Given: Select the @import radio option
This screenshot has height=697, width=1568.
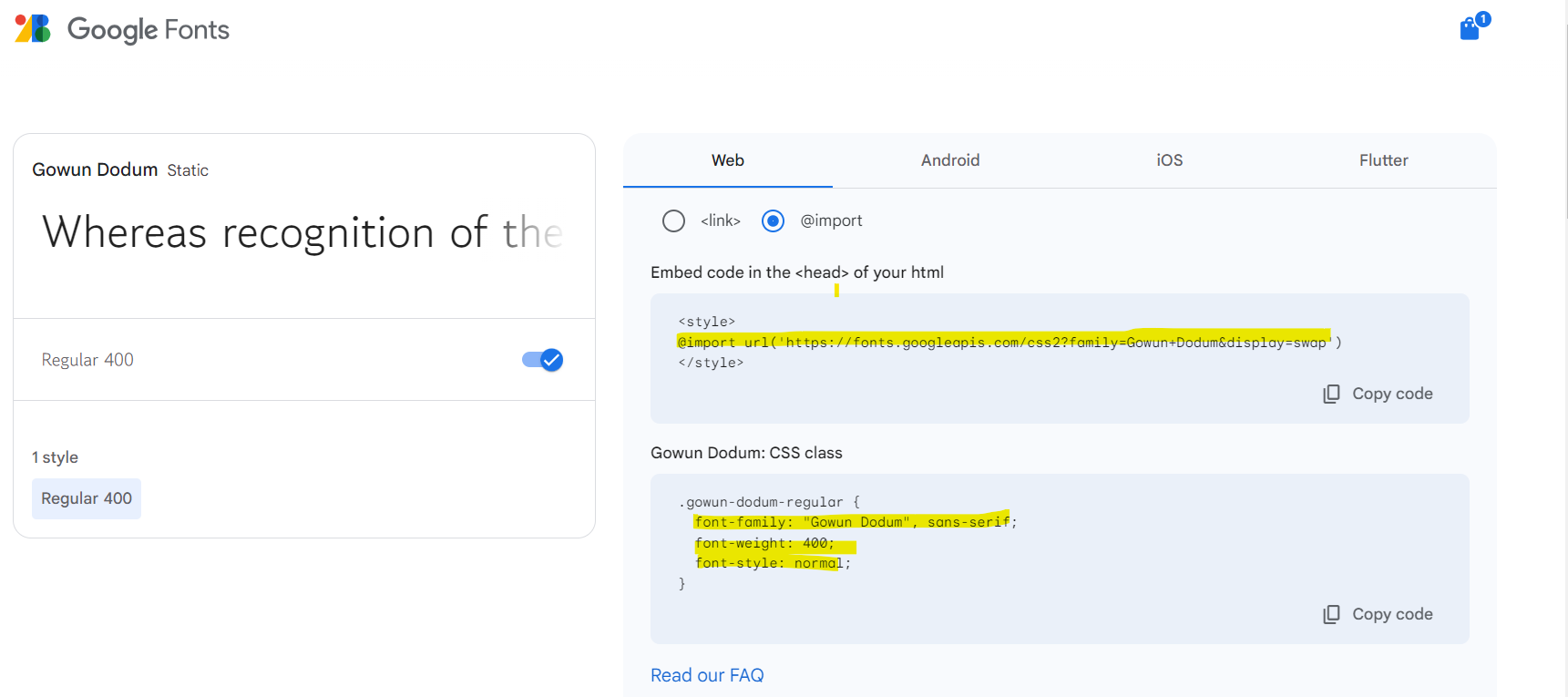Looking at the screenshot, I should point(773,220).
